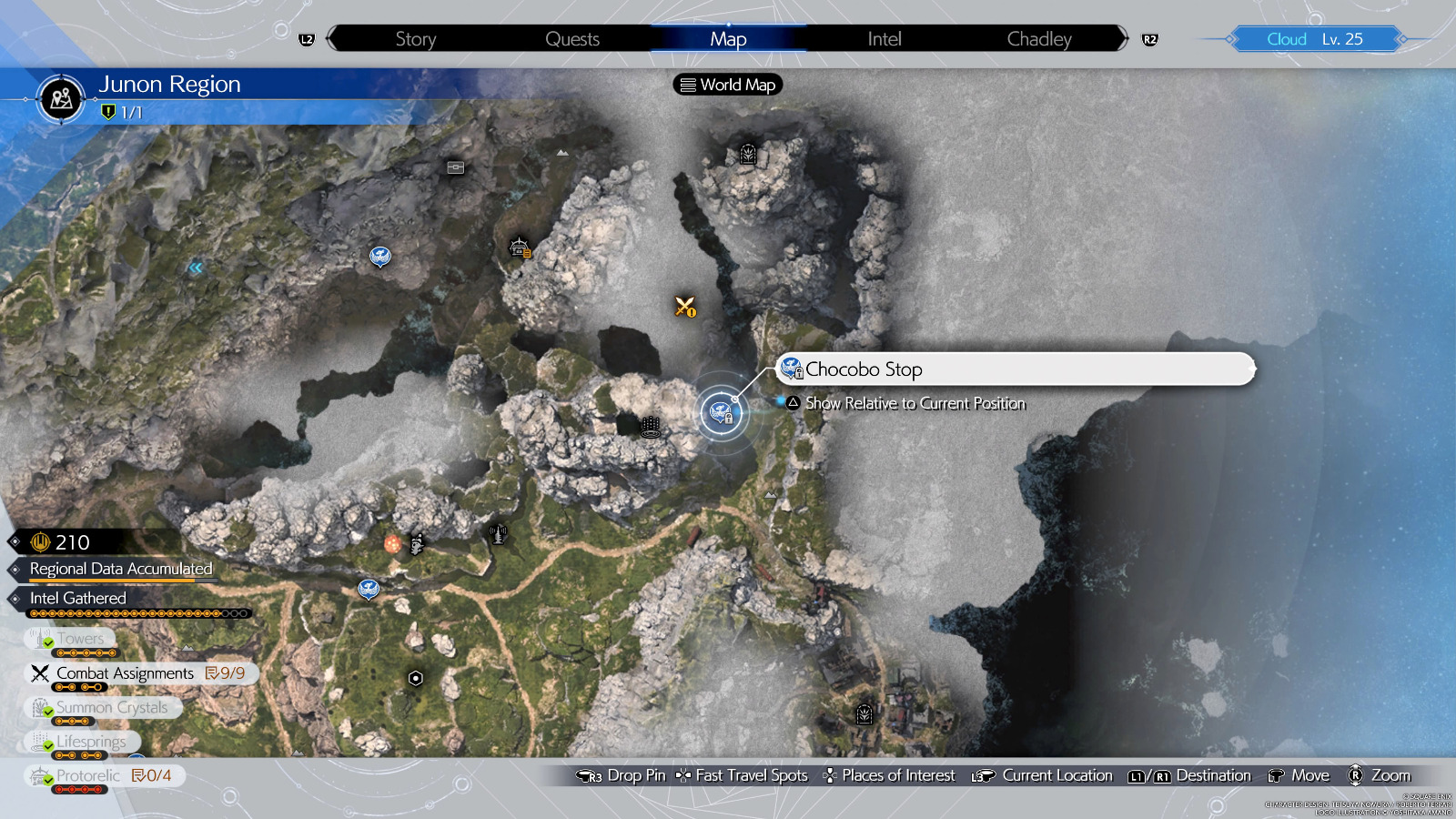Click Show Relative to Current Position

[915, 403]
